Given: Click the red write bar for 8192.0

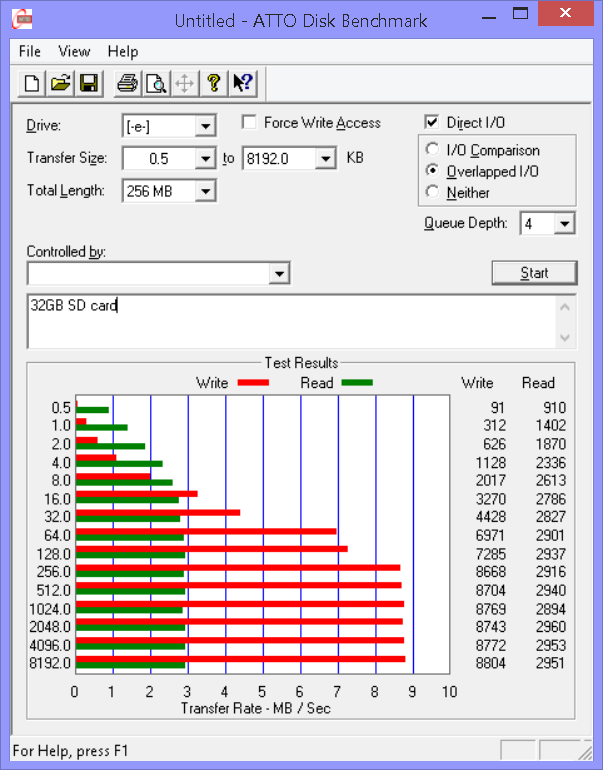Looking at the screenshot, I should click(241, 659).
